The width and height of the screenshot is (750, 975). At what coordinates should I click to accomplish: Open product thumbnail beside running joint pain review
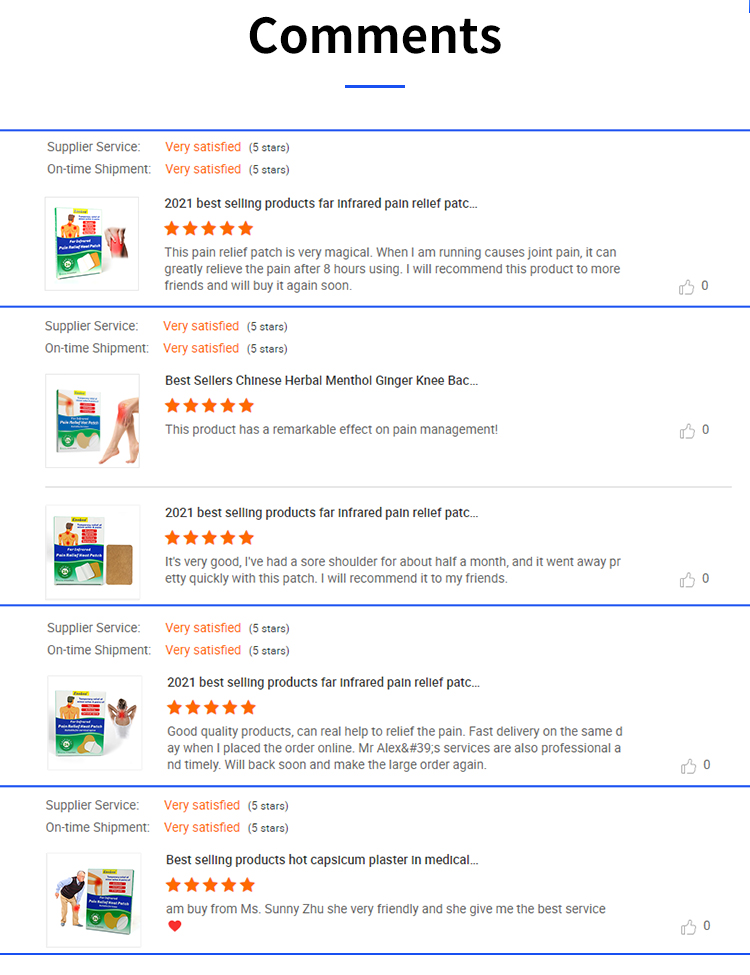tap(92, 244)
